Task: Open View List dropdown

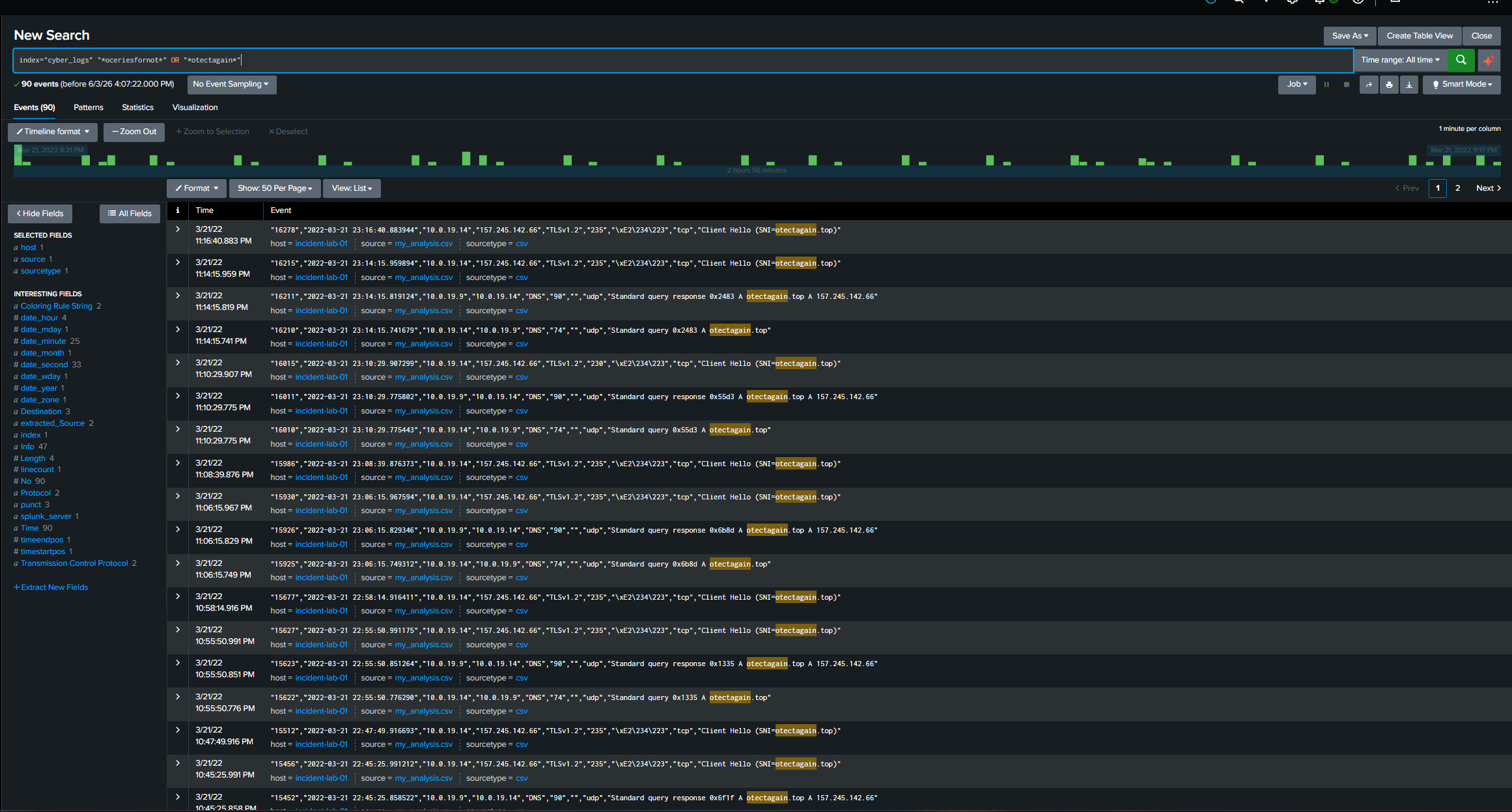Action: (352, 188)
